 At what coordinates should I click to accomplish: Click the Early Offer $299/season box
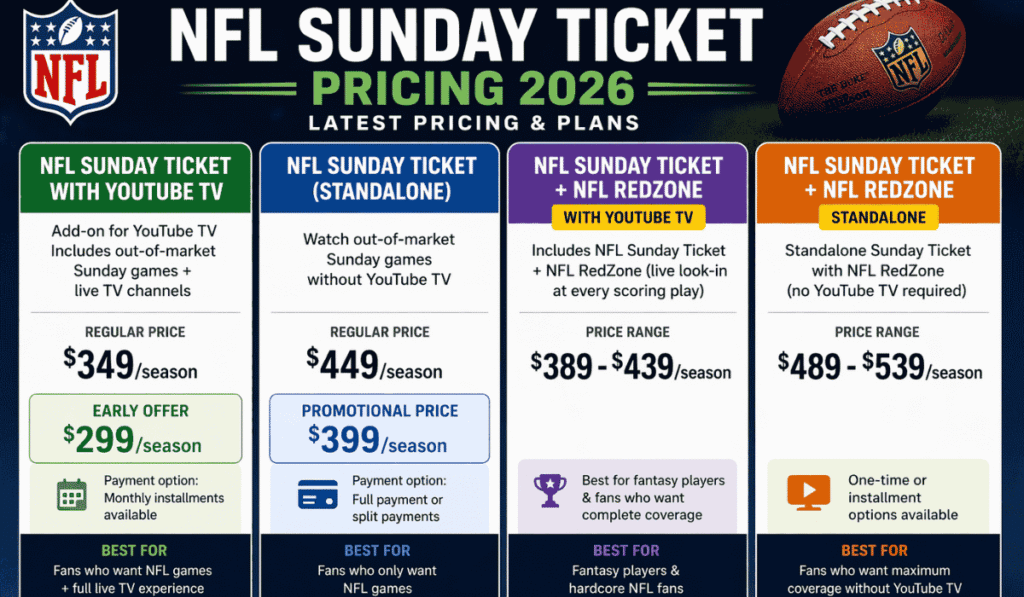coord(136,427)
